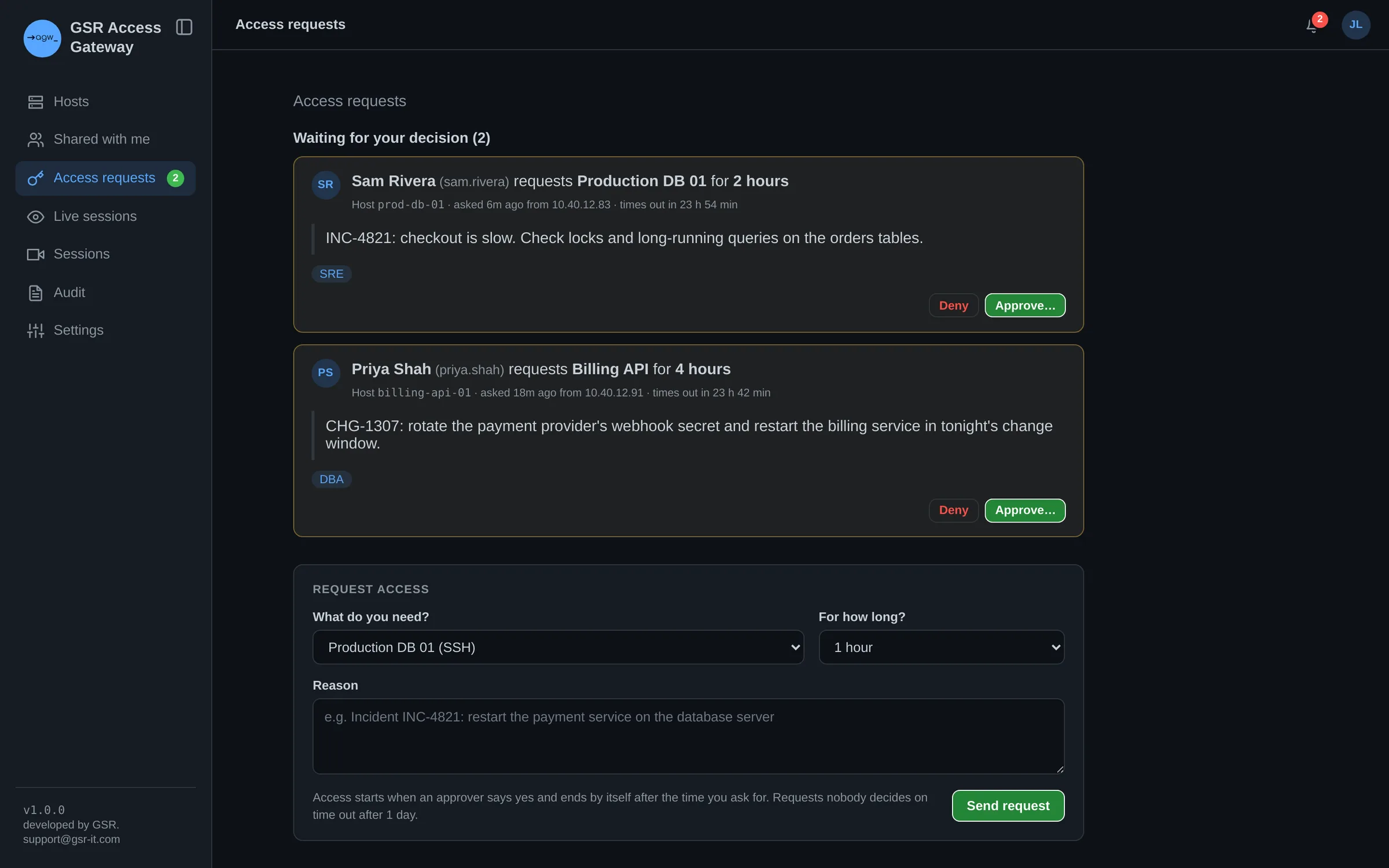Collapse the sidebar with the panel icon
The height and width of the screenshot is (868, 1389).
tap(184, 27)
